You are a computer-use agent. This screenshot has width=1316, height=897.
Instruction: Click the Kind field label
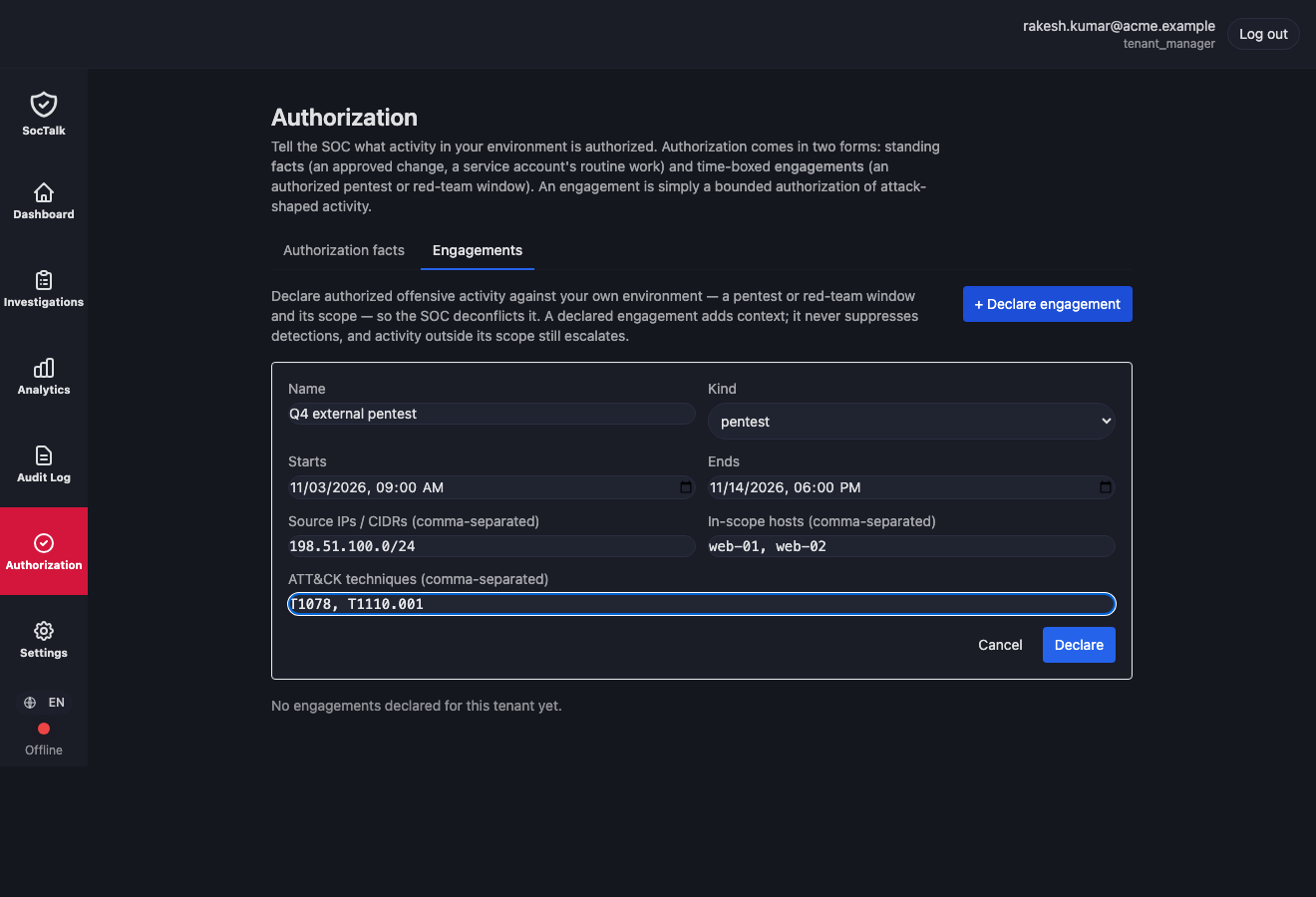(x=722, y=389)
